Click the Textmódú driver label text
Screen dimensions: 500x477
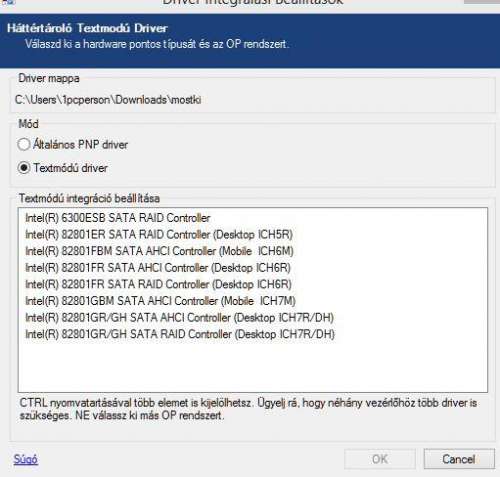pos(70,168)
